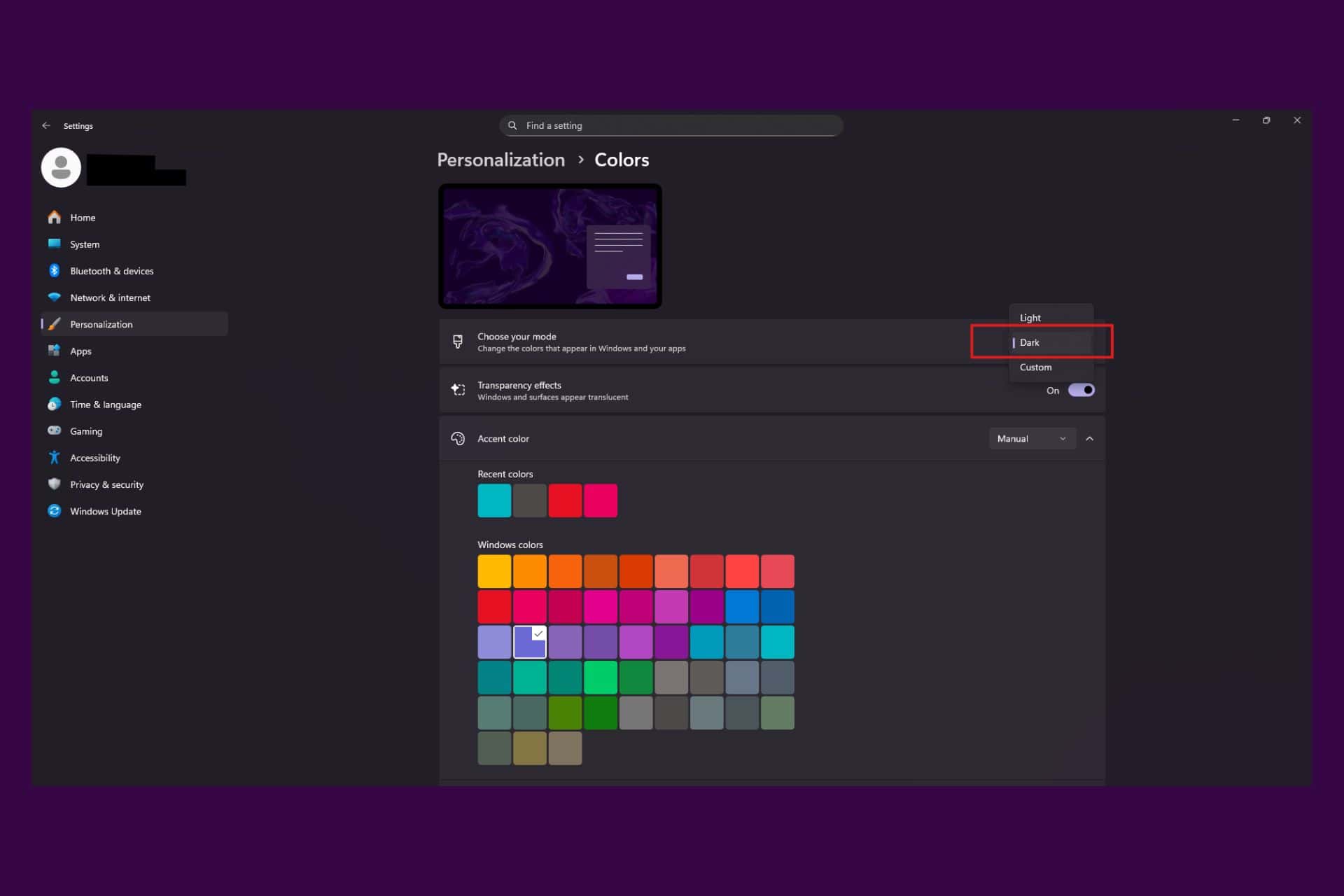Choose the currently checked purple swatch
The height and width of the screenshot is (896, 1344).
coord(530,642)
